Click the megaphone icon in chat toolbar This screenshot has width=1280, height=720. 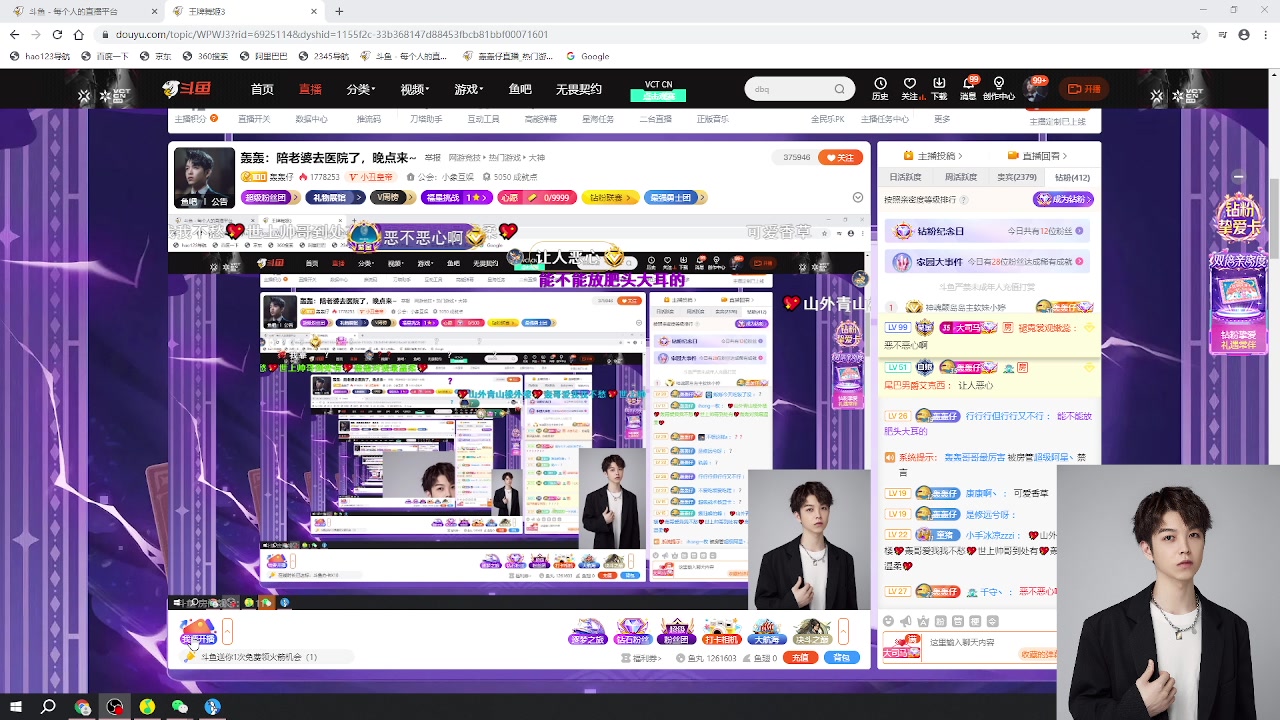906,621
